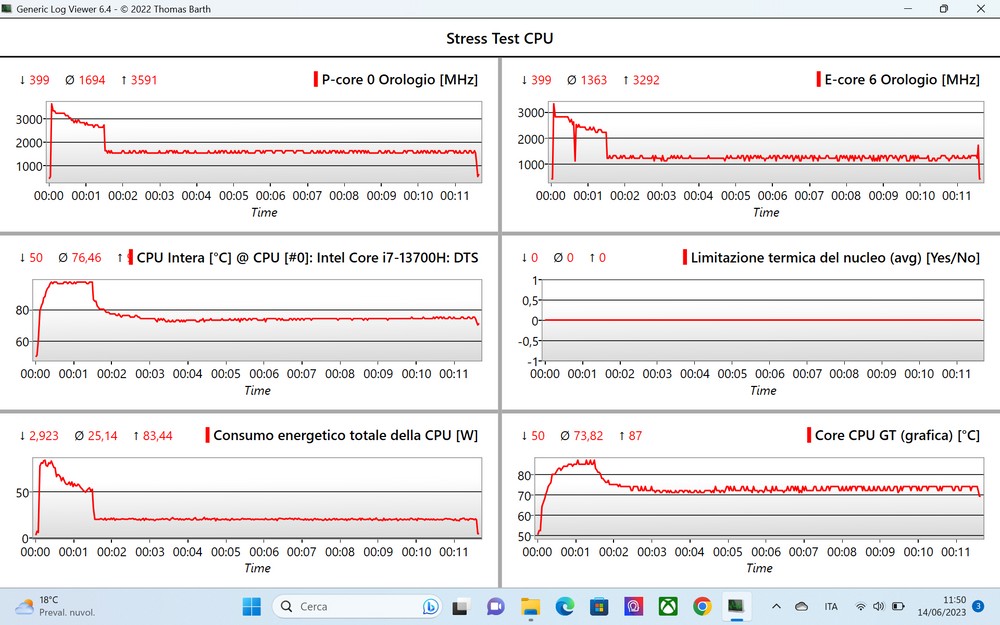The image size is (1000, 625).
Task: Open File Explorer from the taskbar
Action: (x=530, y=606)
